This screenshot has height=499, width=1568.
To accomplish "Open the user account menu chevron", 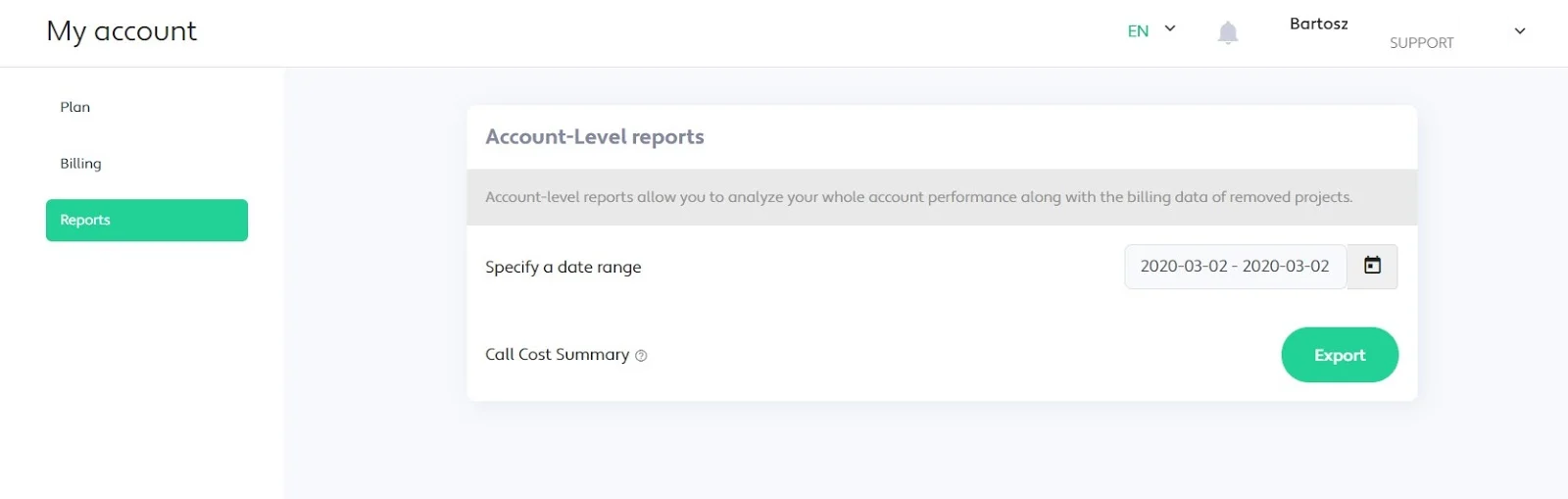I will (1520, 31).
